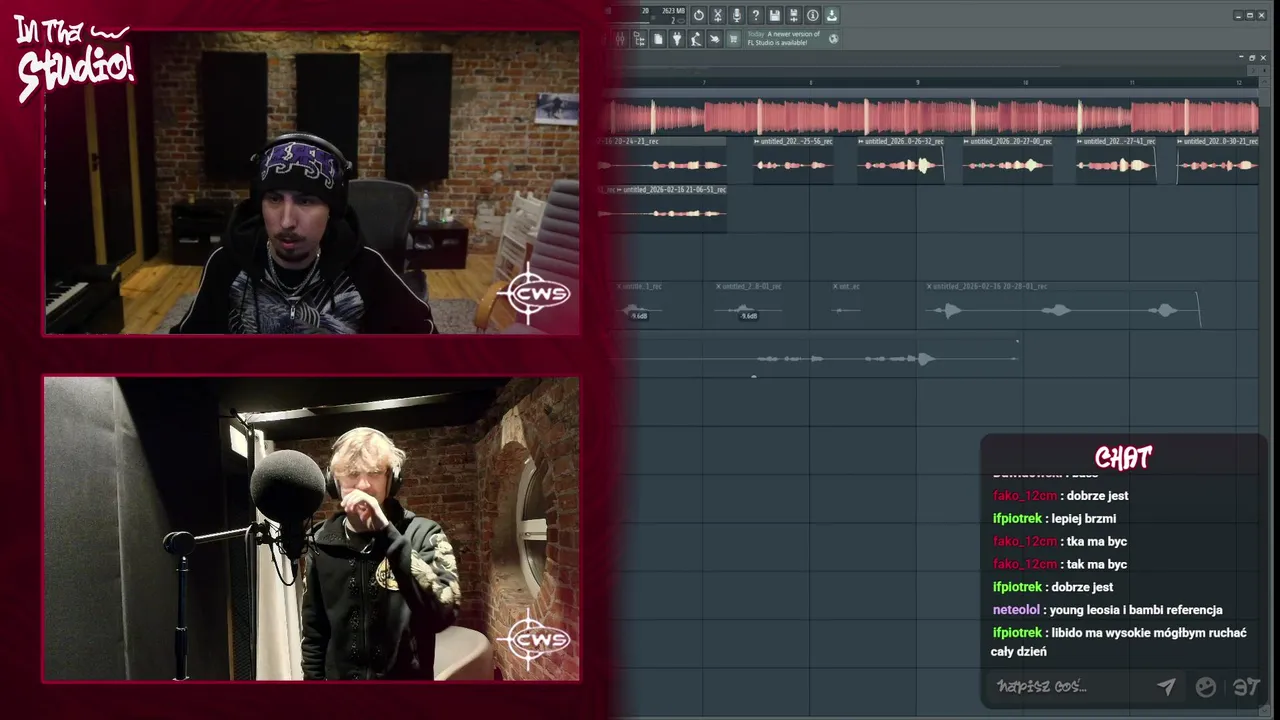The image size is (1280, 720).
Task: Click the -9.6dB label on muted clip untitled_2..8-01_rec
Action: click(748, 316)
